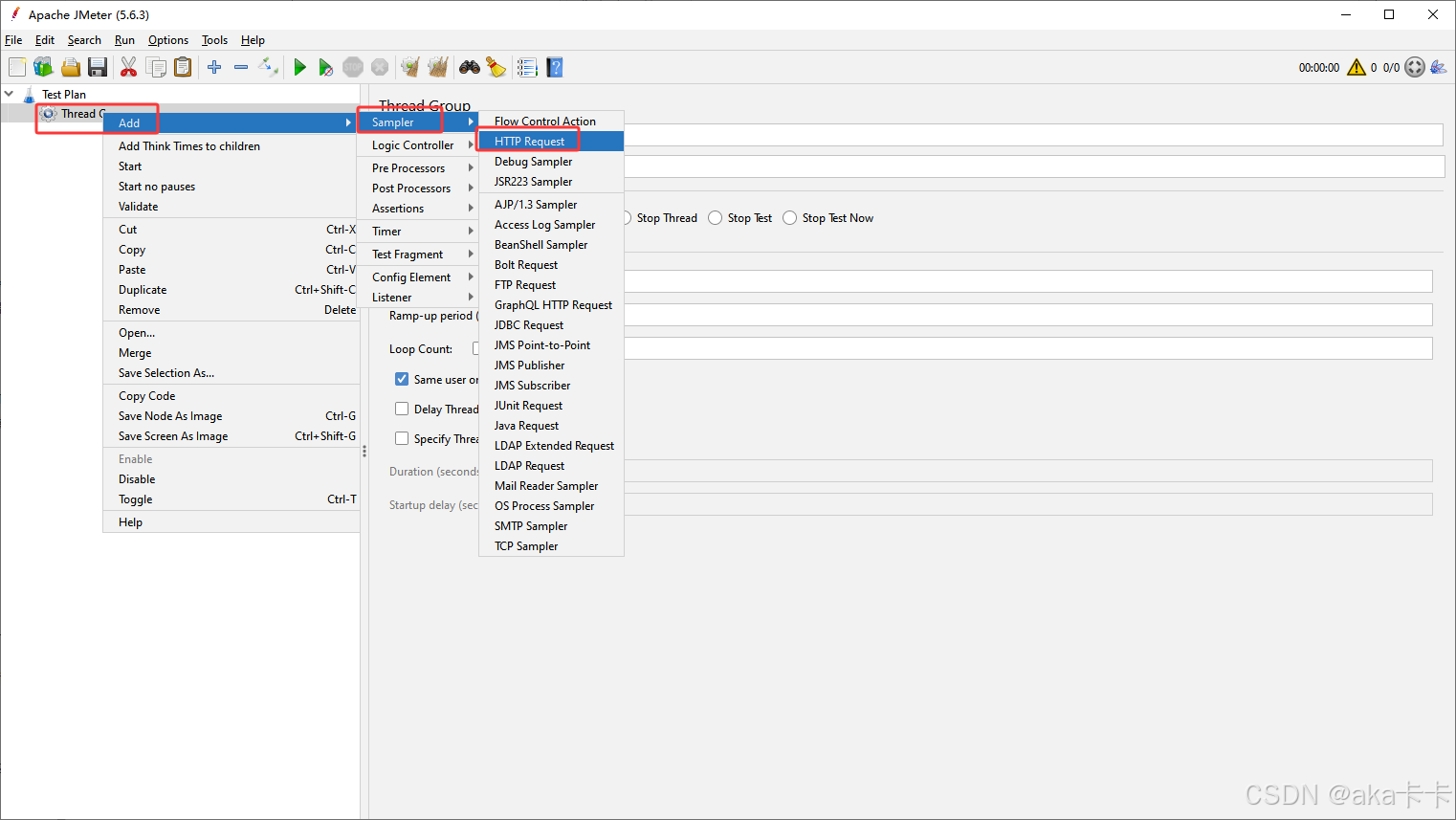Expand the Assertions submenu
Image resolution: width=1456 pixels, height=820 pixels.
point(418,209)
